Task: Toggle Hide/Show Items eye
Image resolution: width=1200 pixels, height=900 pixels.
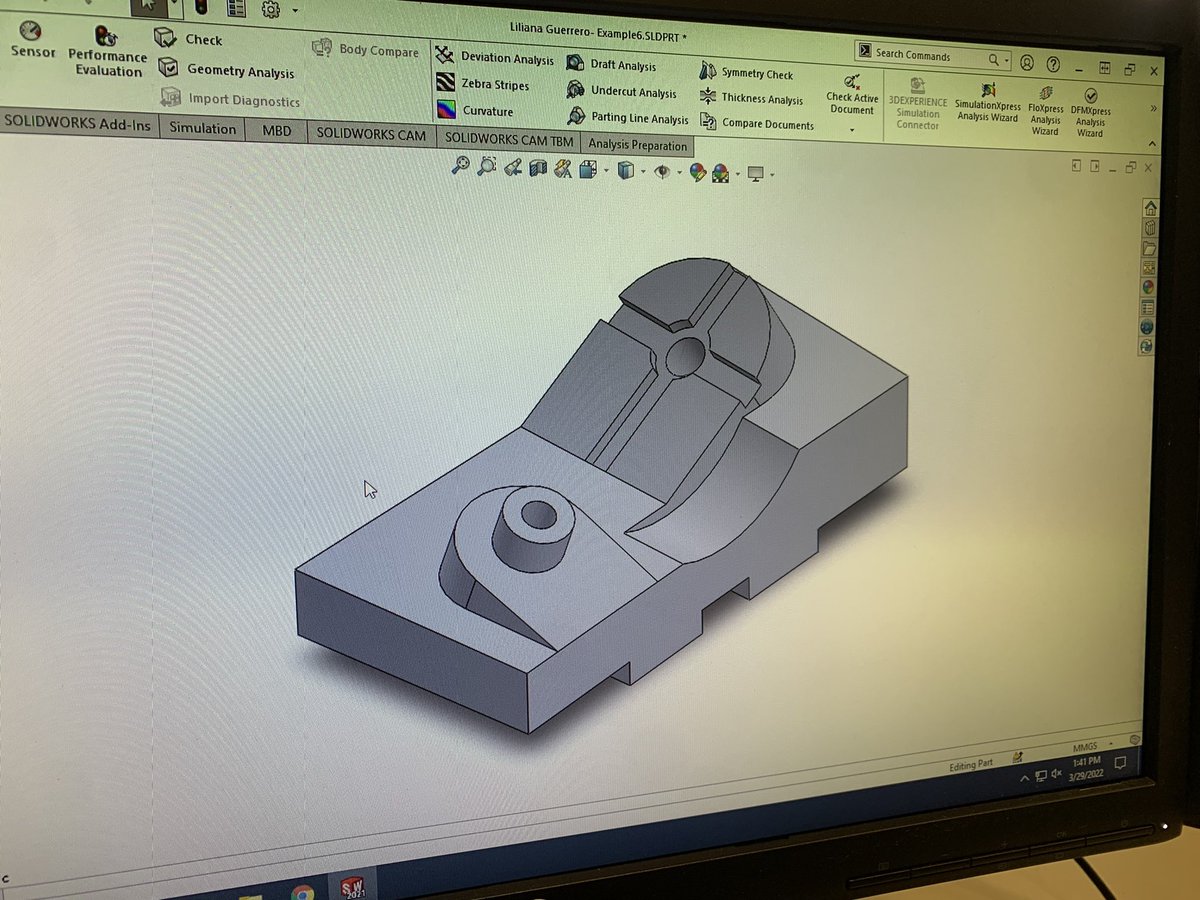Action: [662, 172]
